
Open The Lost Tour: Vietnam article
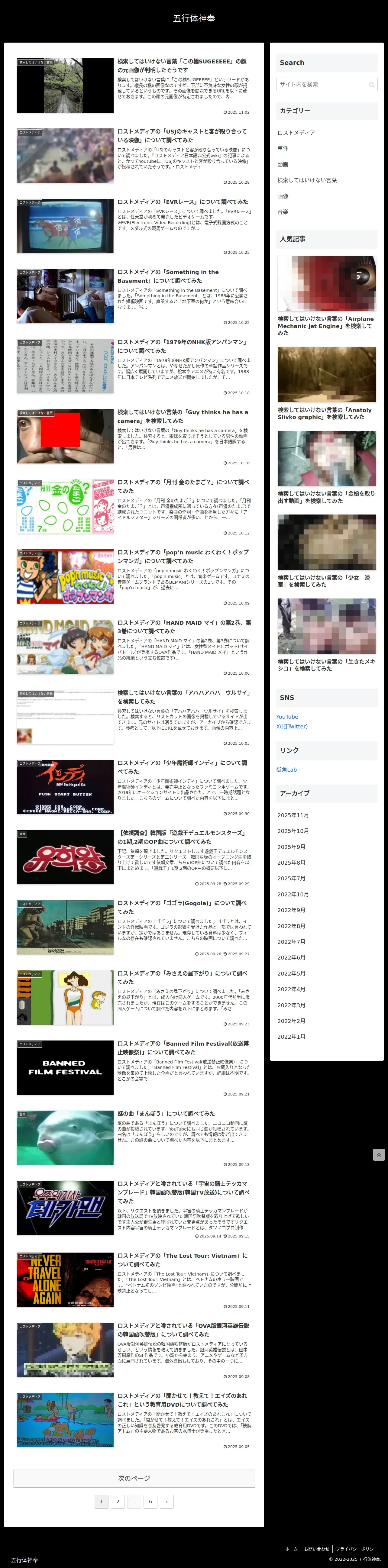pyautogui.click(x=182, y=1260)
